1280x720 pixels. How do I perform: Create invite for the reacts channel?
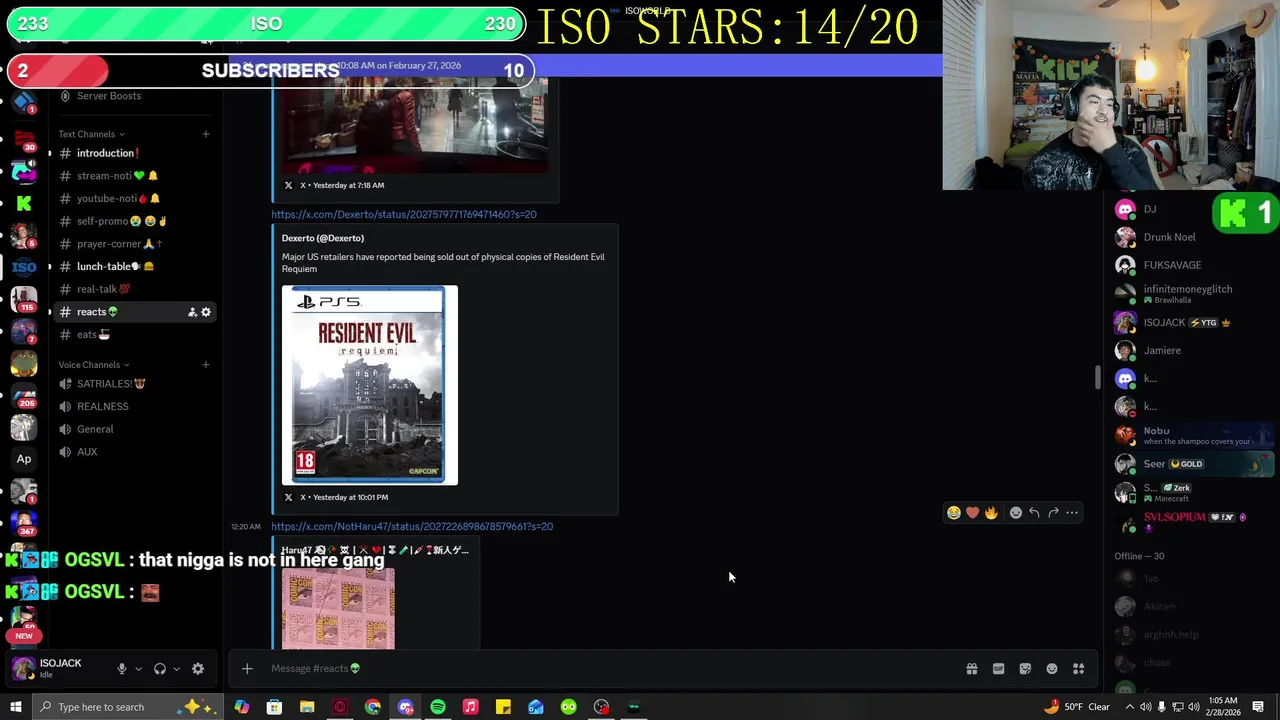191,312
